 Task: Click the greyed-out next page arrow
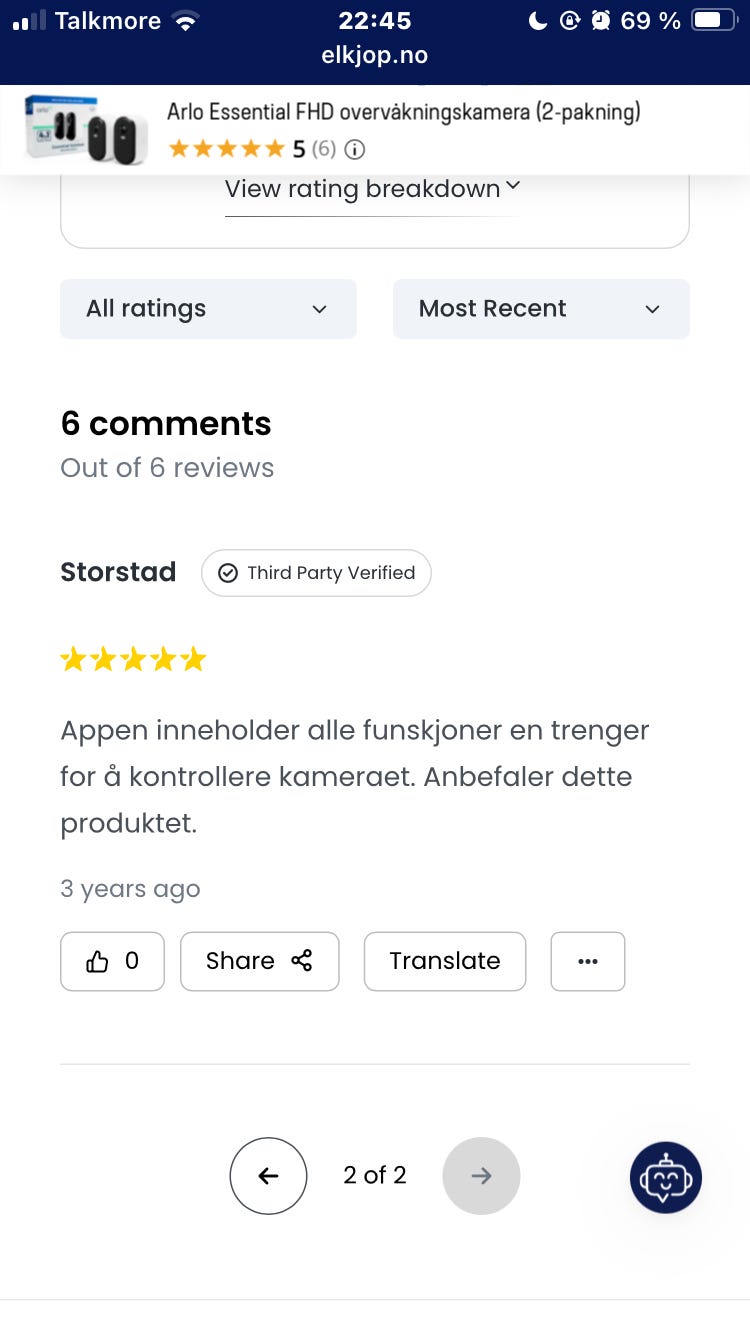(x=481, y=1176)
